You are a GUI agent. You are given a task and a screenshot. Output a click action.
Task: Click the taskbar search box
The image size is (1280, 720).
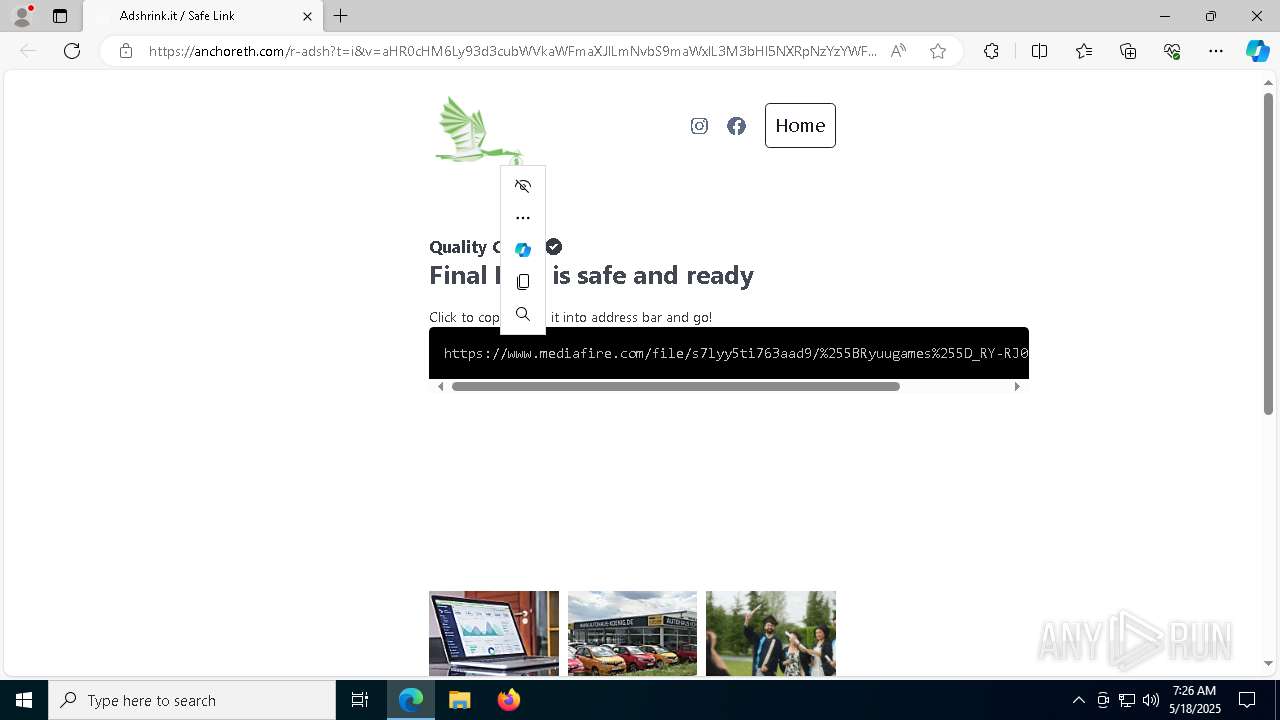coord(192,700)
